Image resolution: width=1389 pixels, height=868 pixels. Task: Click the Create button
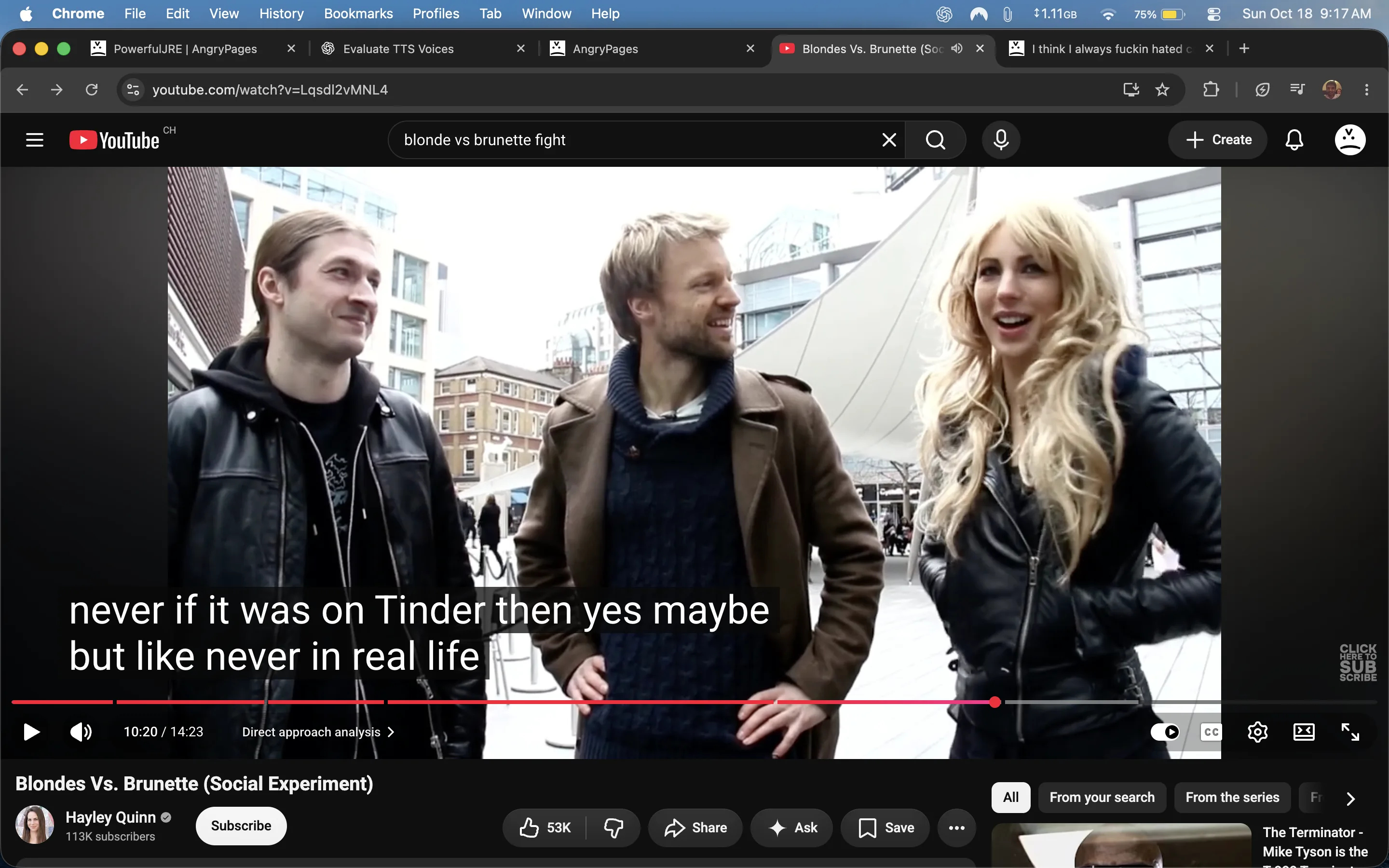(x=1217, y=139)
